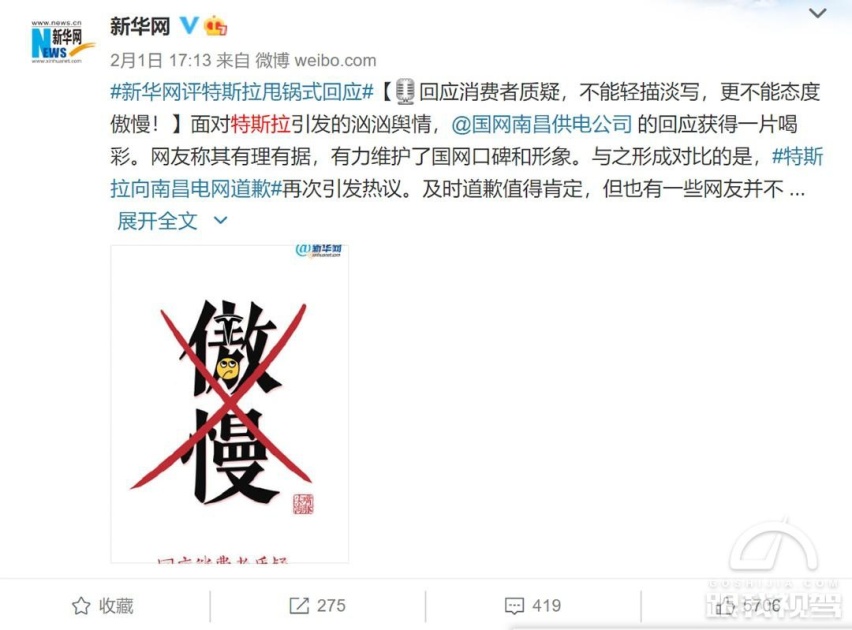Click the orange membership crown badge
The height and width of the screenshot is (630, 852).
click(x=215, y=26)
